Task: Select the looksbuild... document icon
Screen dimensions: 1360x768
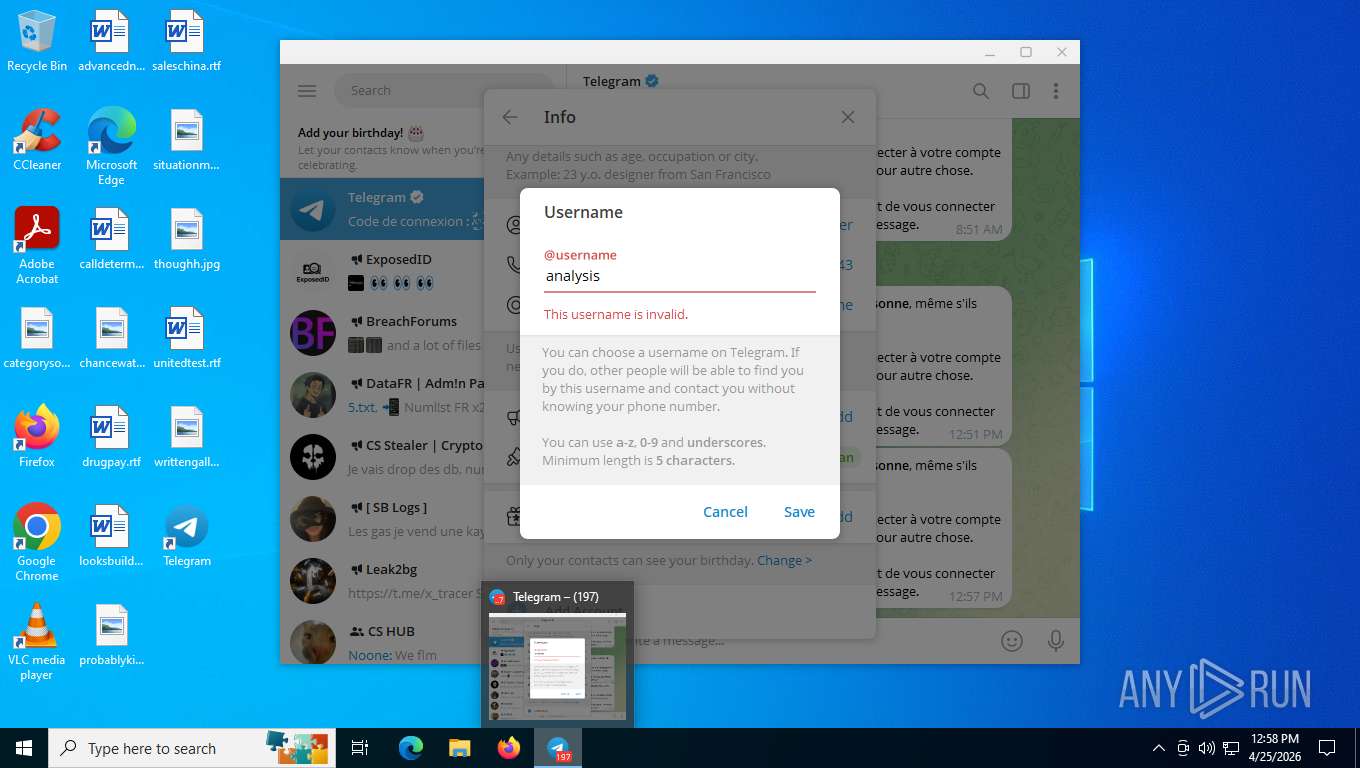Action: [x=112, y=536]
